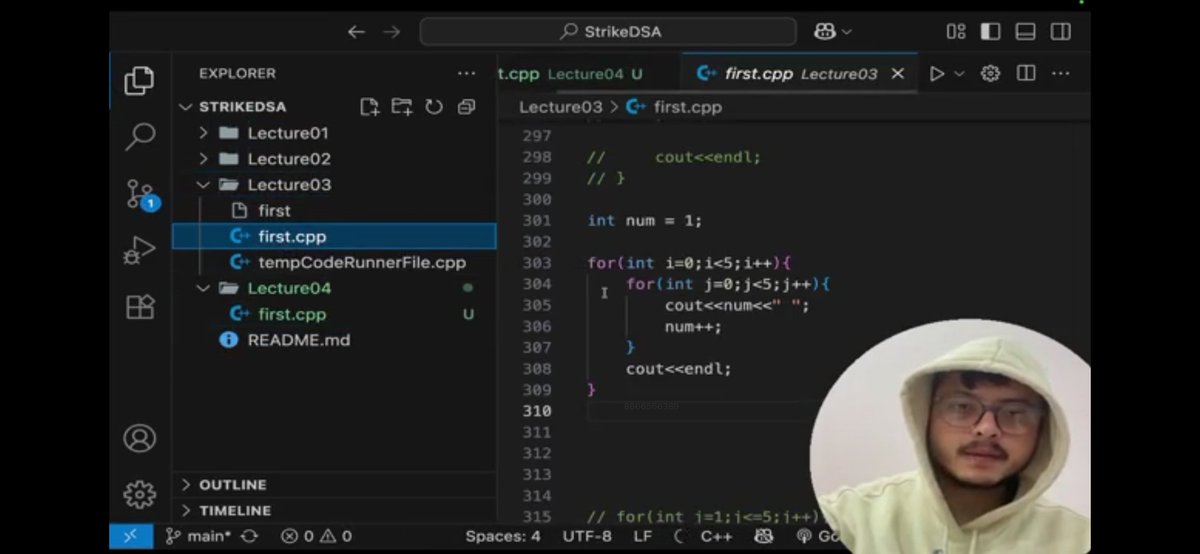
Task: Click the Copilot icon in title bar
Action: click(825, 32)
